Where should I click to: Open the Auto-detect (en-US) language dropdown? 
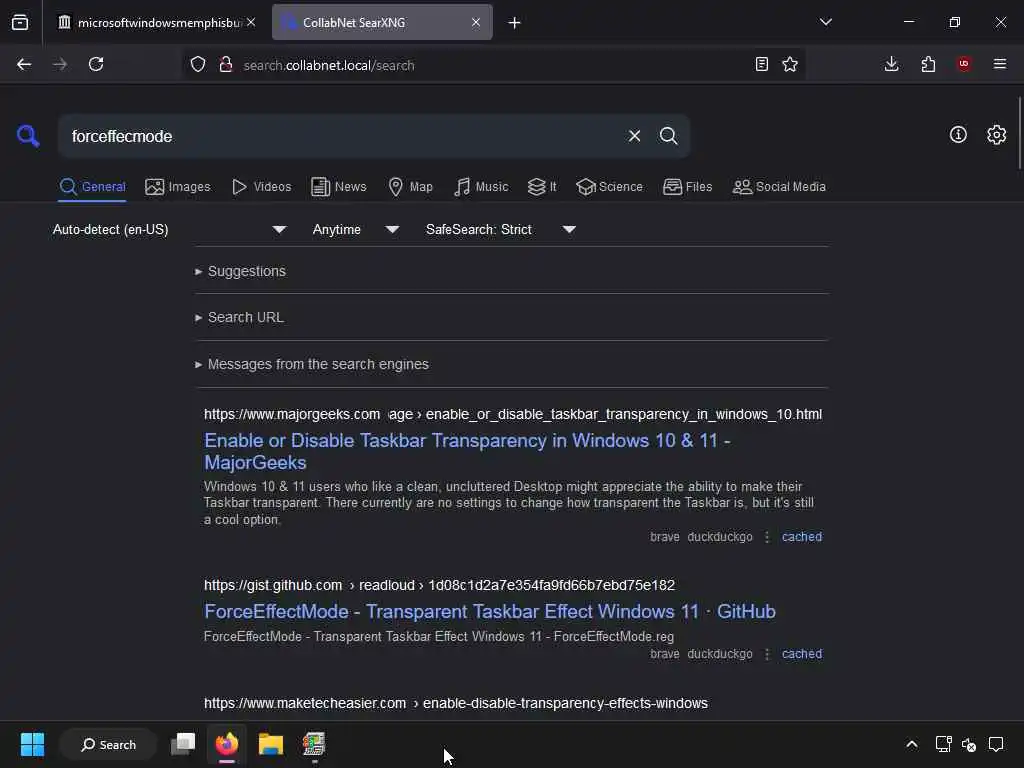click(x=169, y=229)
